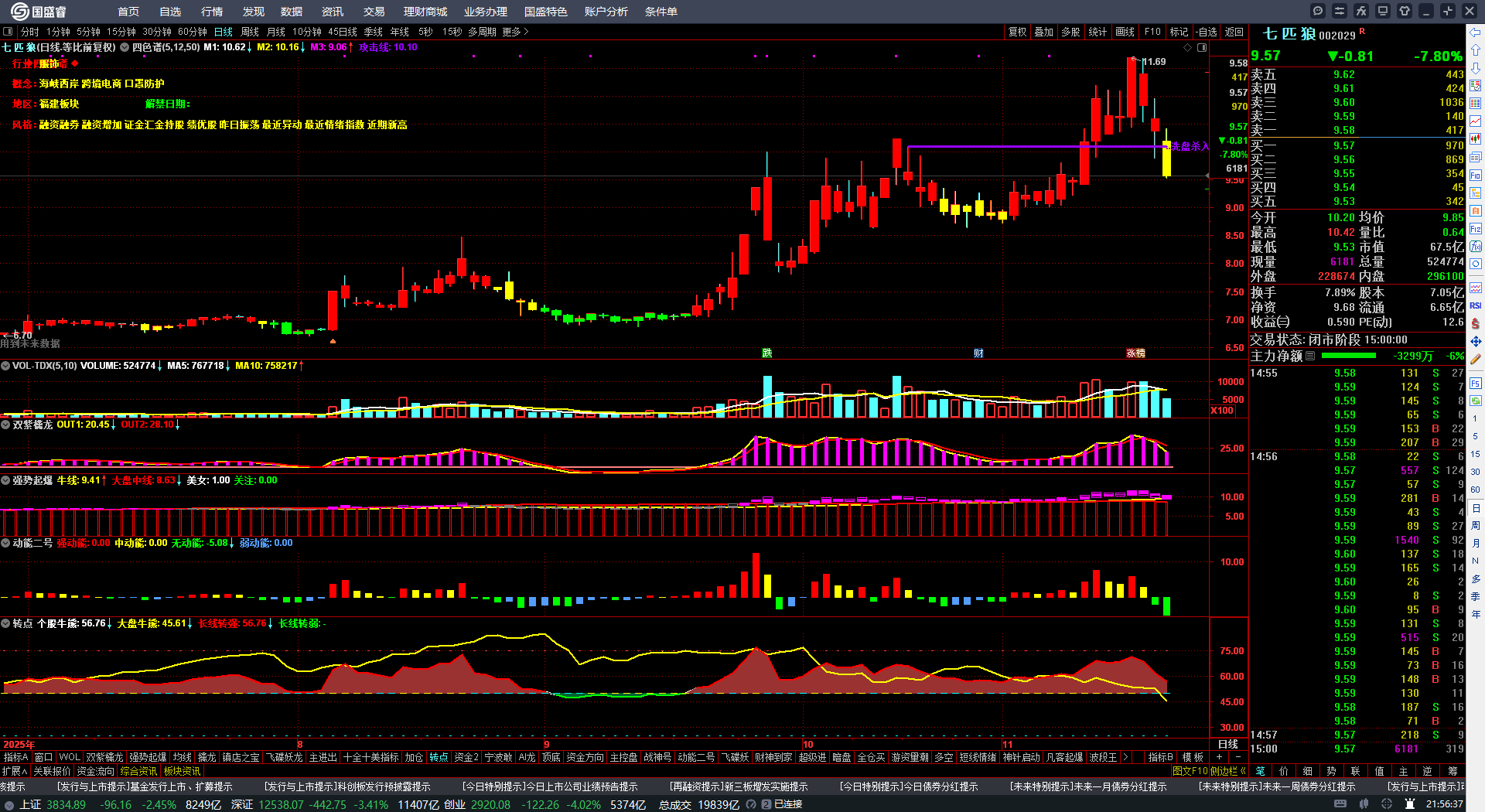The width and height of the screenshot is (1485, 812).
Task: Open the 理财商城 menu
Action: click(425, 12)
